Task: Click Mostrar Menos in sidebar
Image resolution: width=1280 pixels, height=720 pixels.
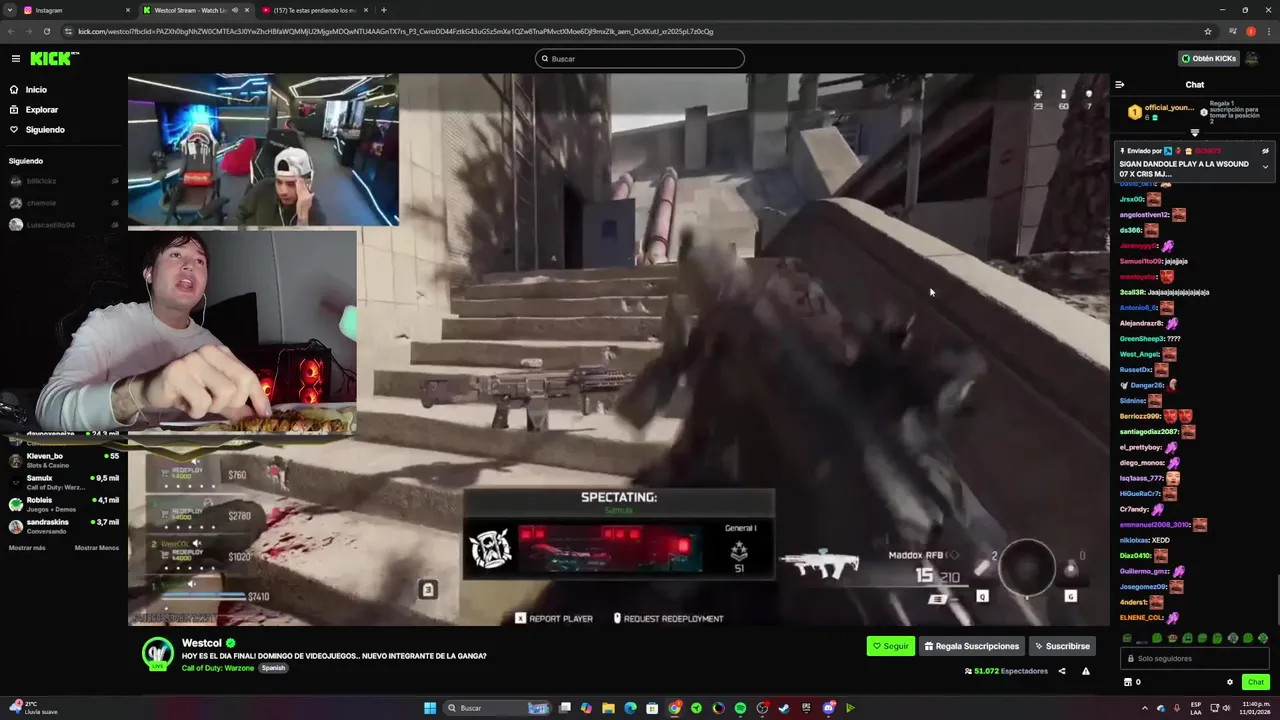Action: [x=97, y=548]
